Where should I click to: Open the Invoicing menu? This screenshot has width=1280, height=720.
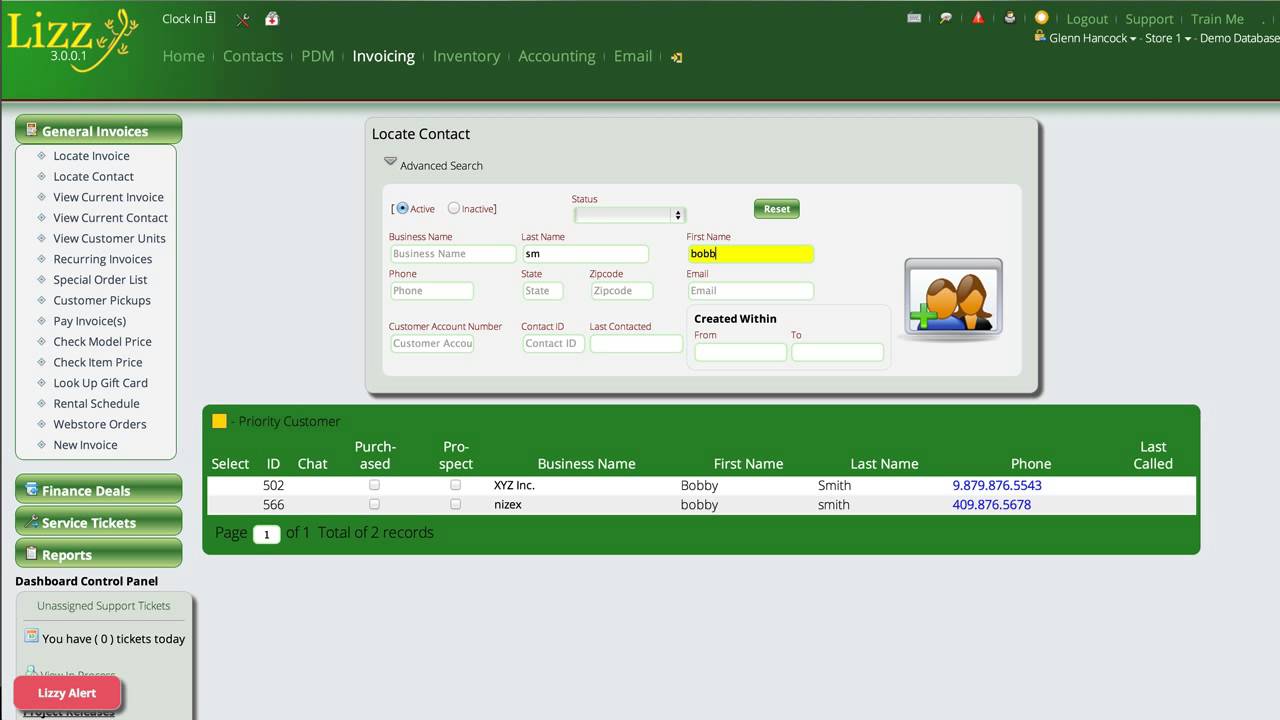[x=384, y=56]
